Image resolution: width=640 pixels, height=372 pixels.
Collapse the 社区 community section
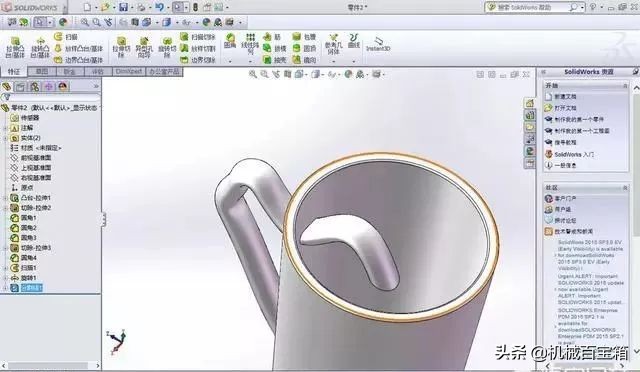coord(624,188)
